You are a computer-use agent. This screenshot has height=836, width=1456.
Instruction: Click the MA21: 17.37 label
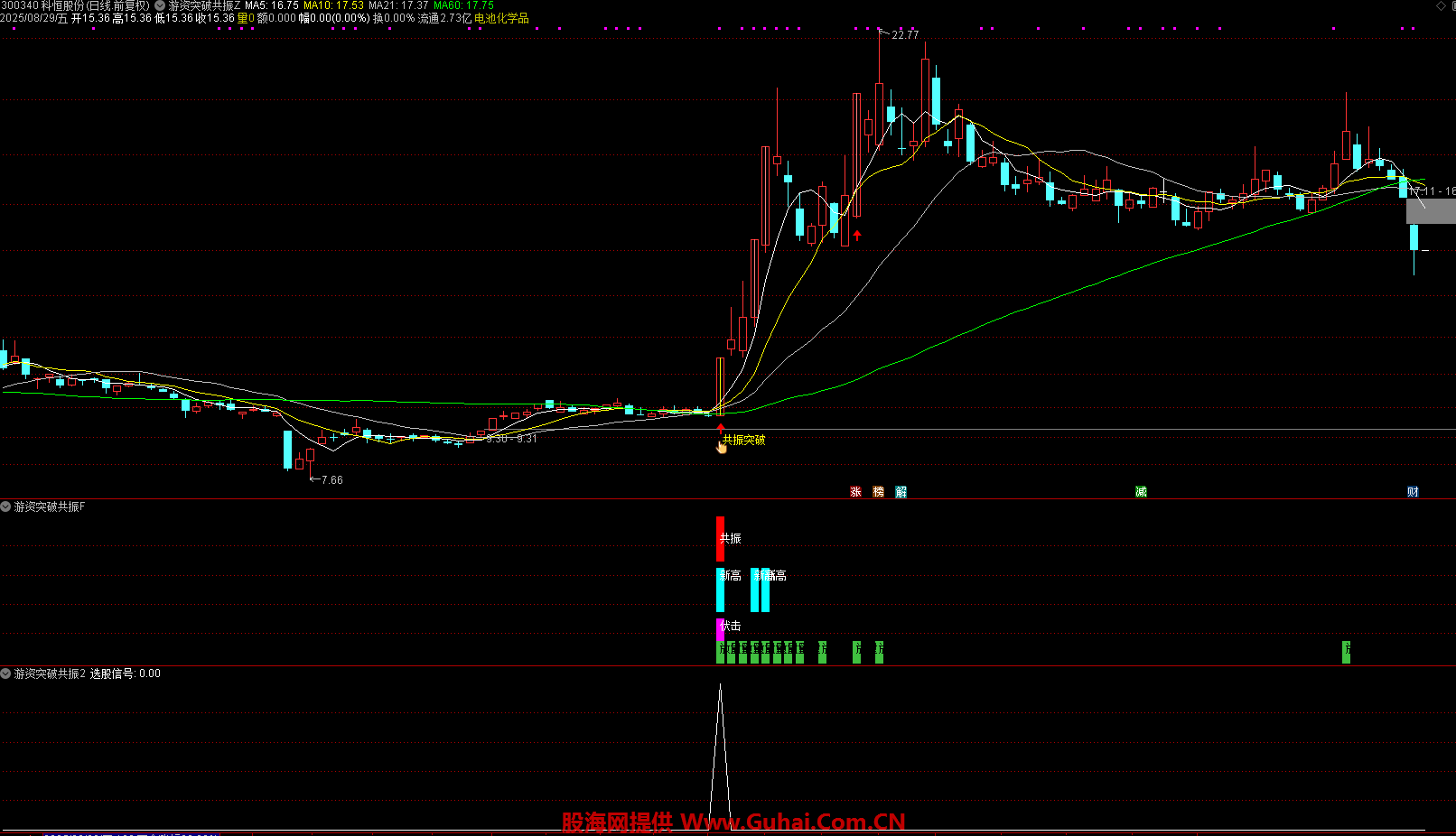tap(398, 5)
